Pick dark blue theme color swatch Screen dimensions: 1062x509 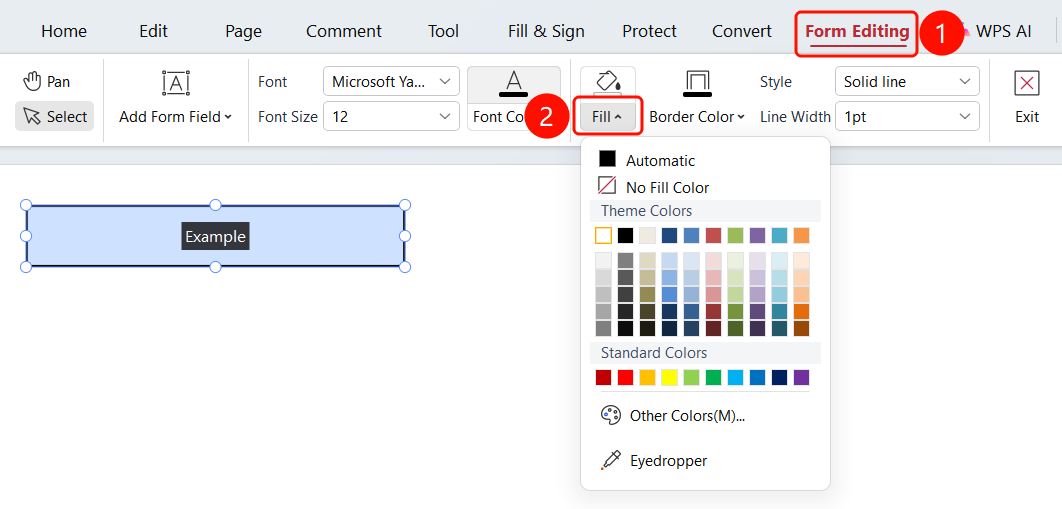tap(669, 236)
